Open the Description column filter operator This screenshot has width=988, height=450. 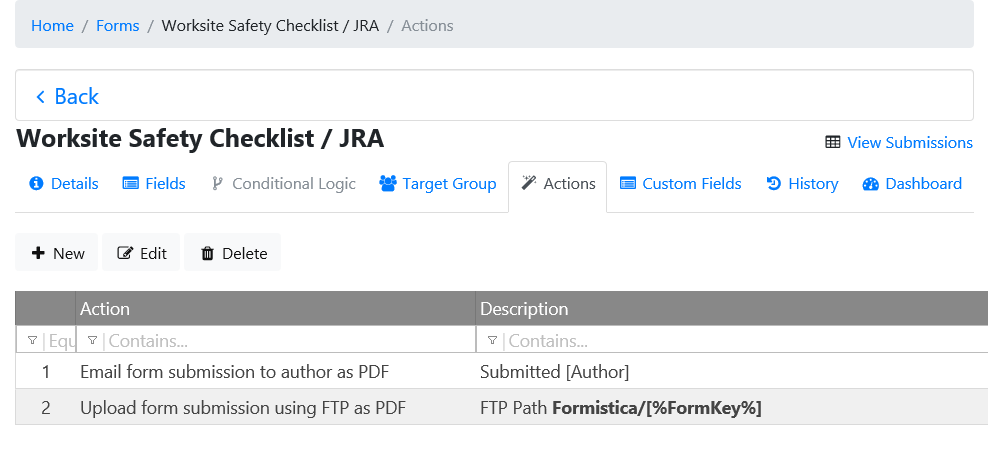pos(492,341)
